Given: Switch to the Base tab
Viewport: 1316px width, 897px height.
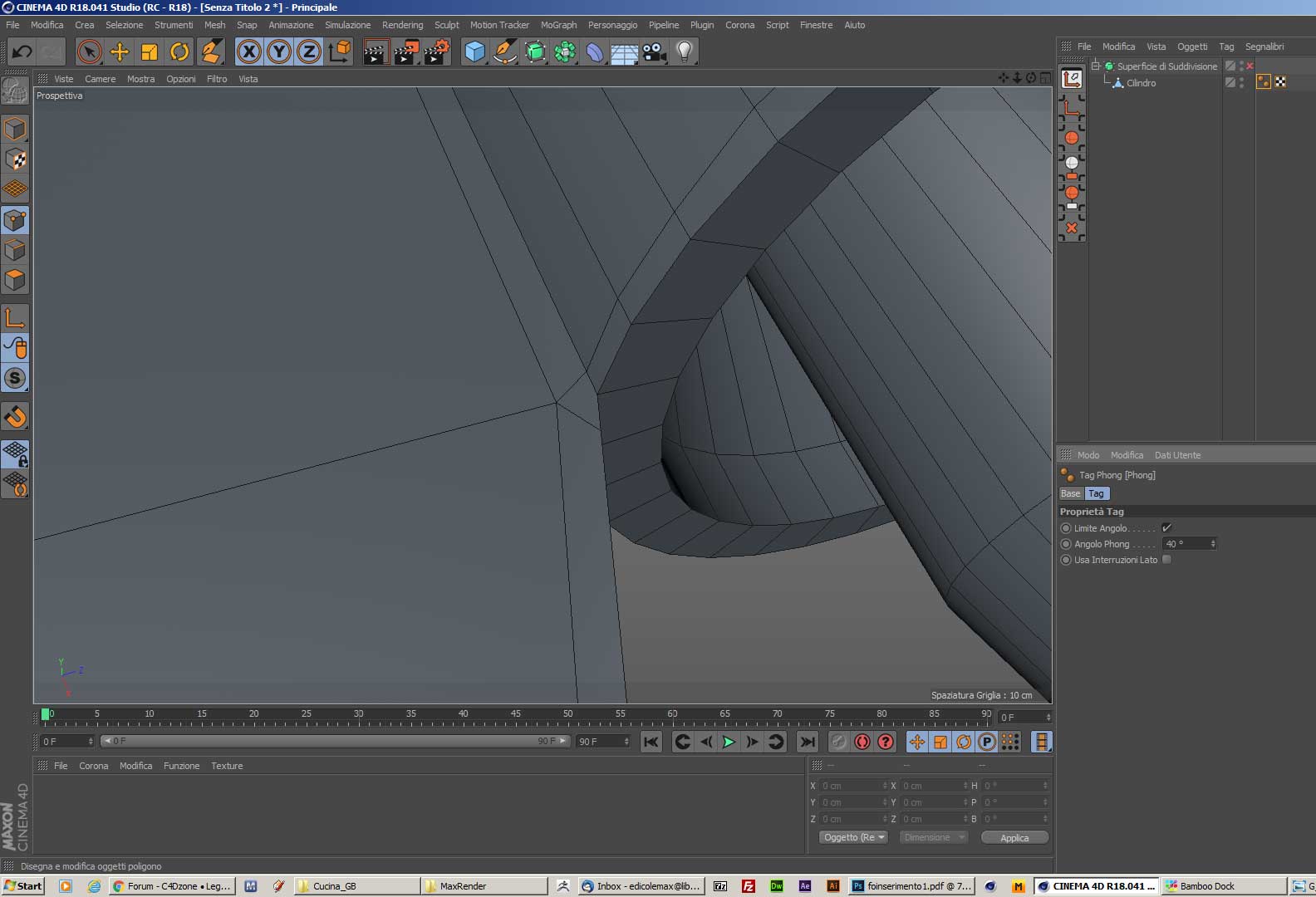Looking at the screenshot, I should 1070,493.
